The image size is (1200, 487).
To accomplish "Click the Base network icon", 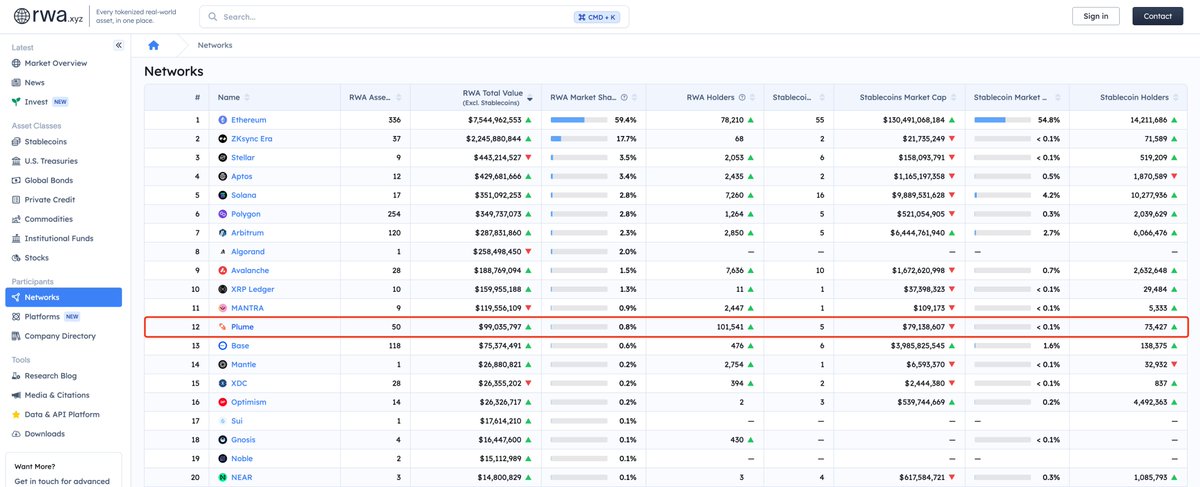I will coord(223,346).
